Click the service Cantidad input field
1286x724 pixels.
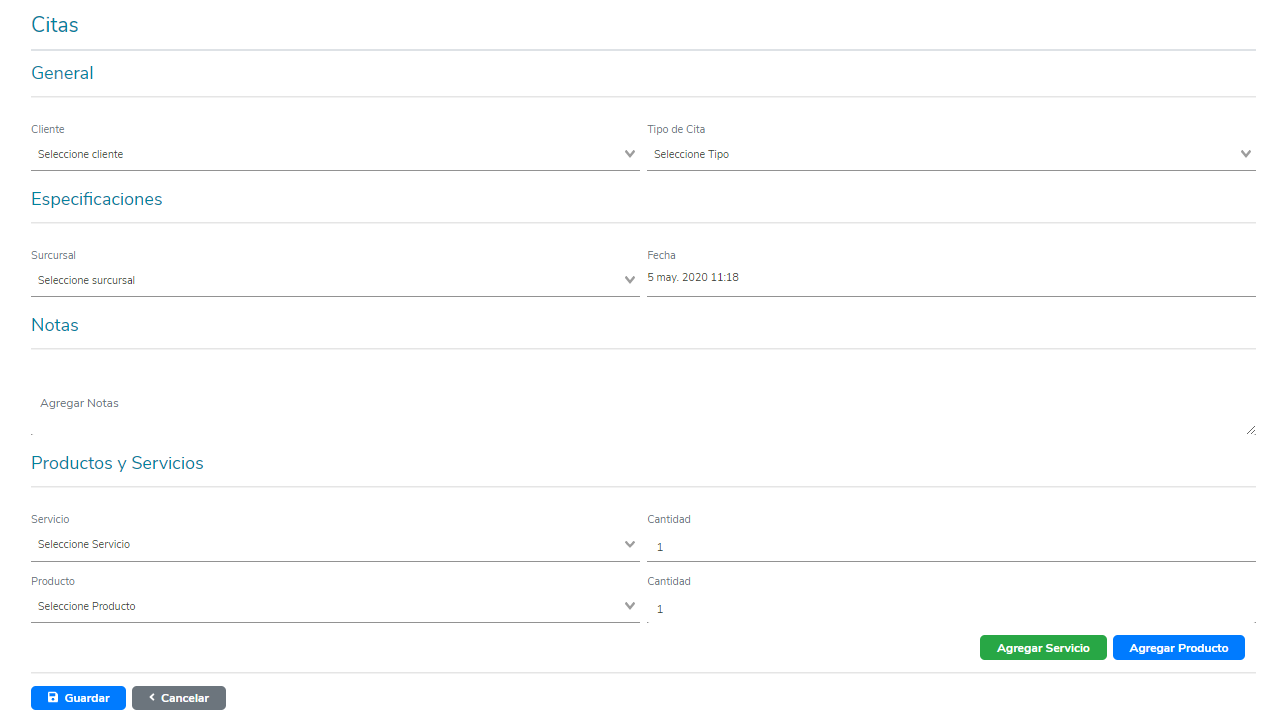click(x=950, y=547)
